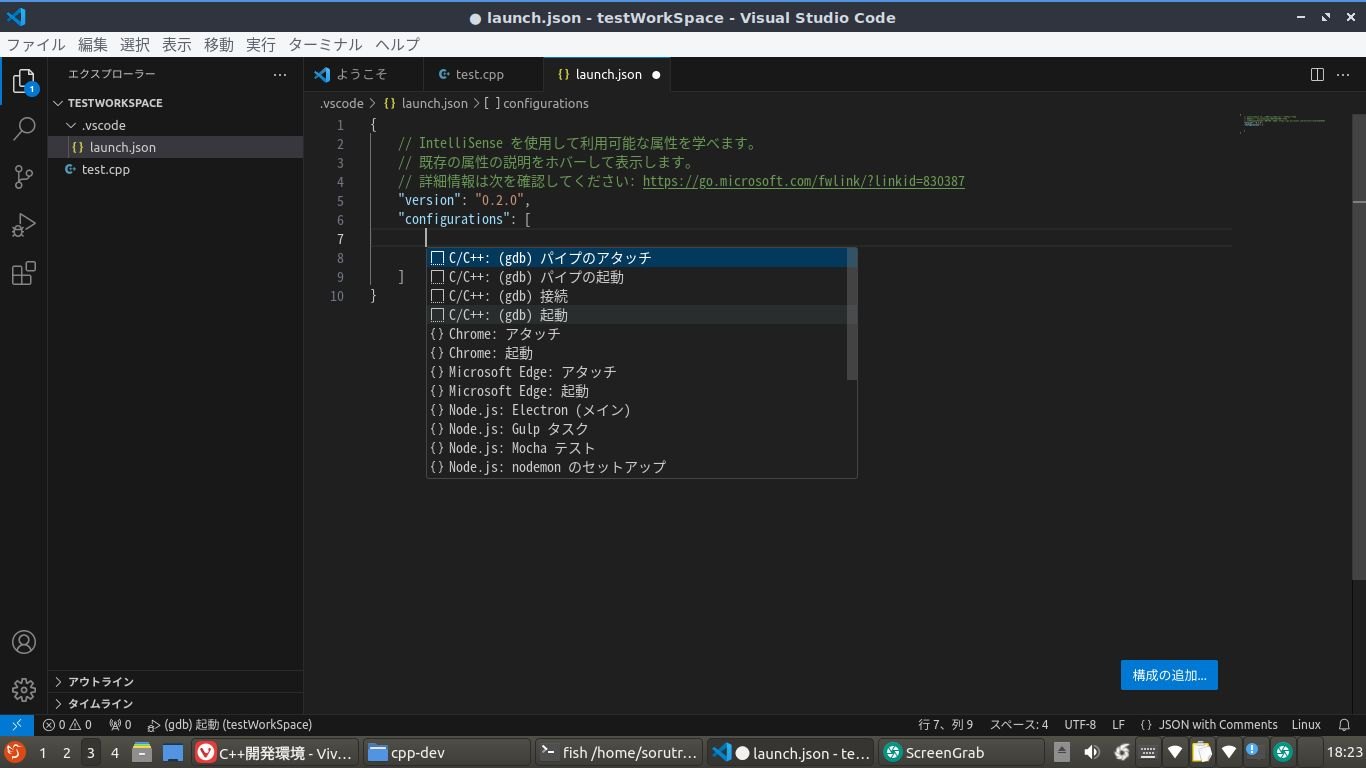Image resolution: width=1366 pixels, height=768 pixels.
Task: Choose Node.js: Mocha テスト suggestion
Action: coord(636,448)
